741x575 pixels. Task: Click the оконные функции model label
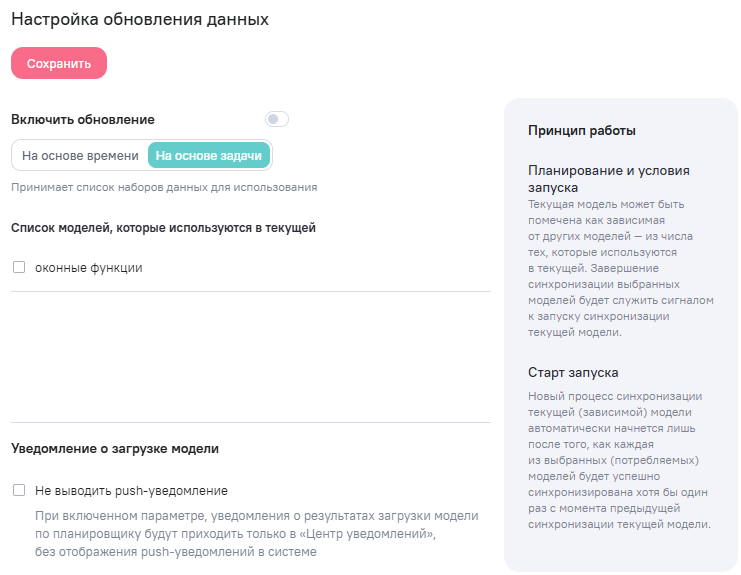(88, 268)
